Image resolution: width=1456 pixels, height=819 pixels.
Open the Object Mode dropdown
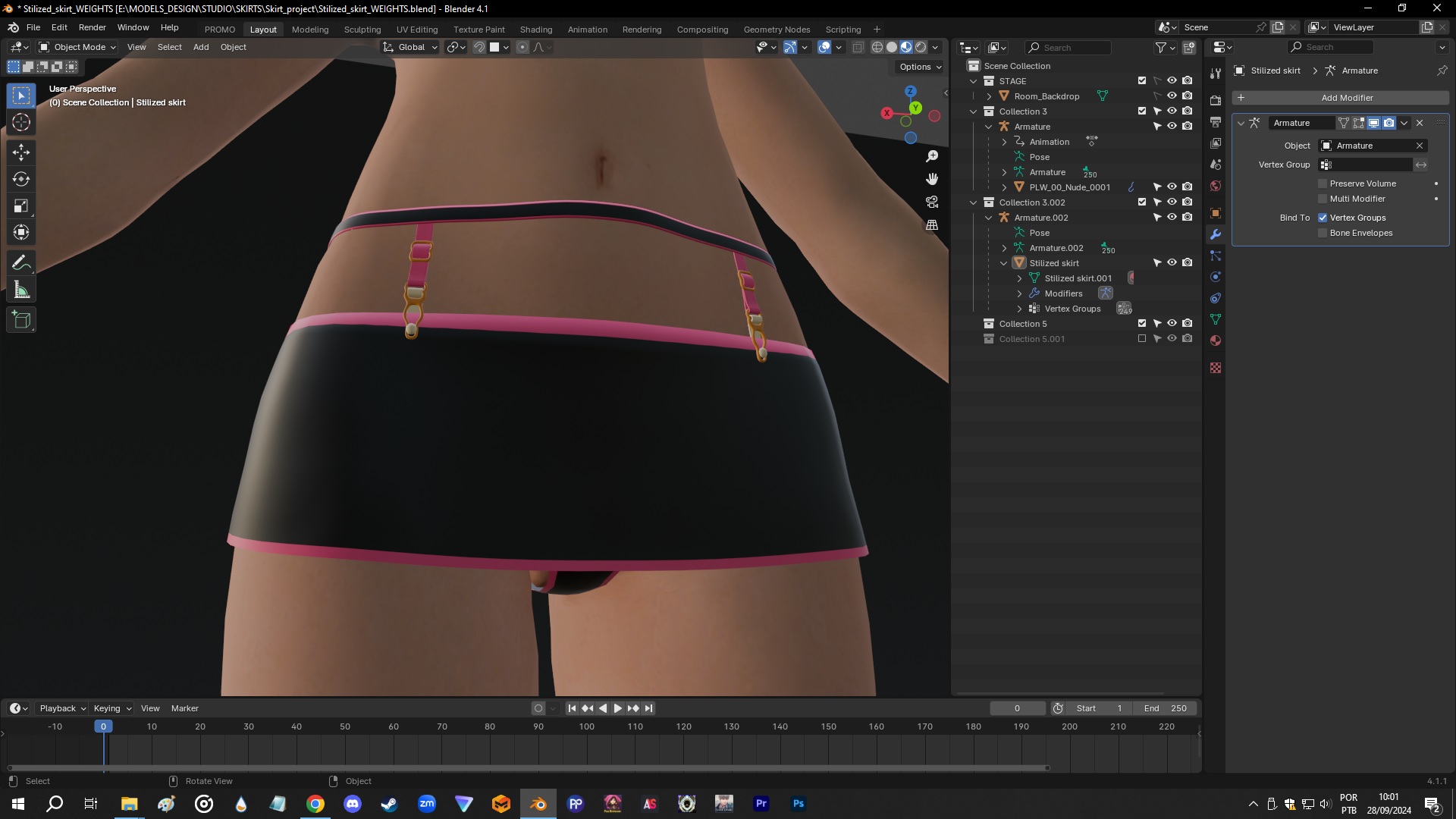[76, 47]
